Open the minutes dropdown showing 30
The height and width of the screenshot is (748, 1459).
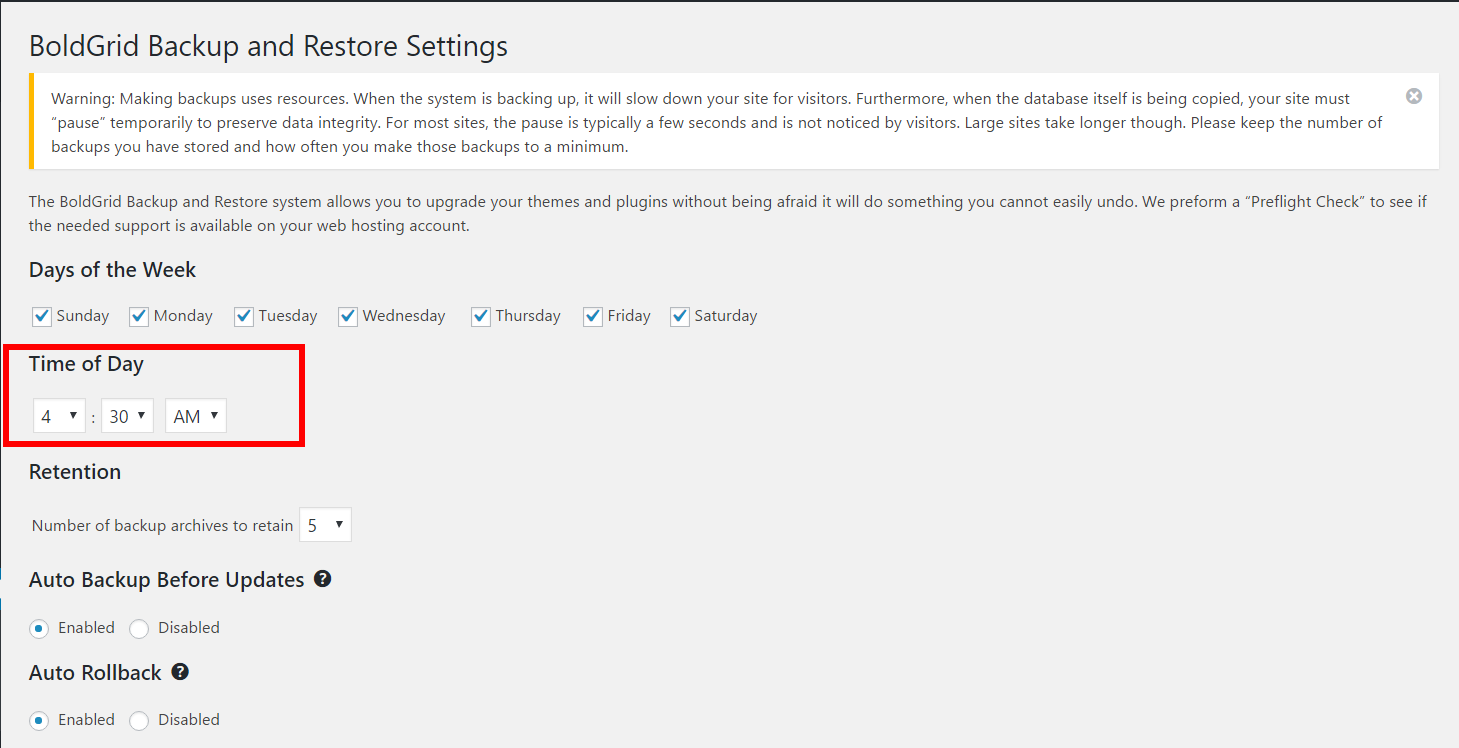(127, 416)
